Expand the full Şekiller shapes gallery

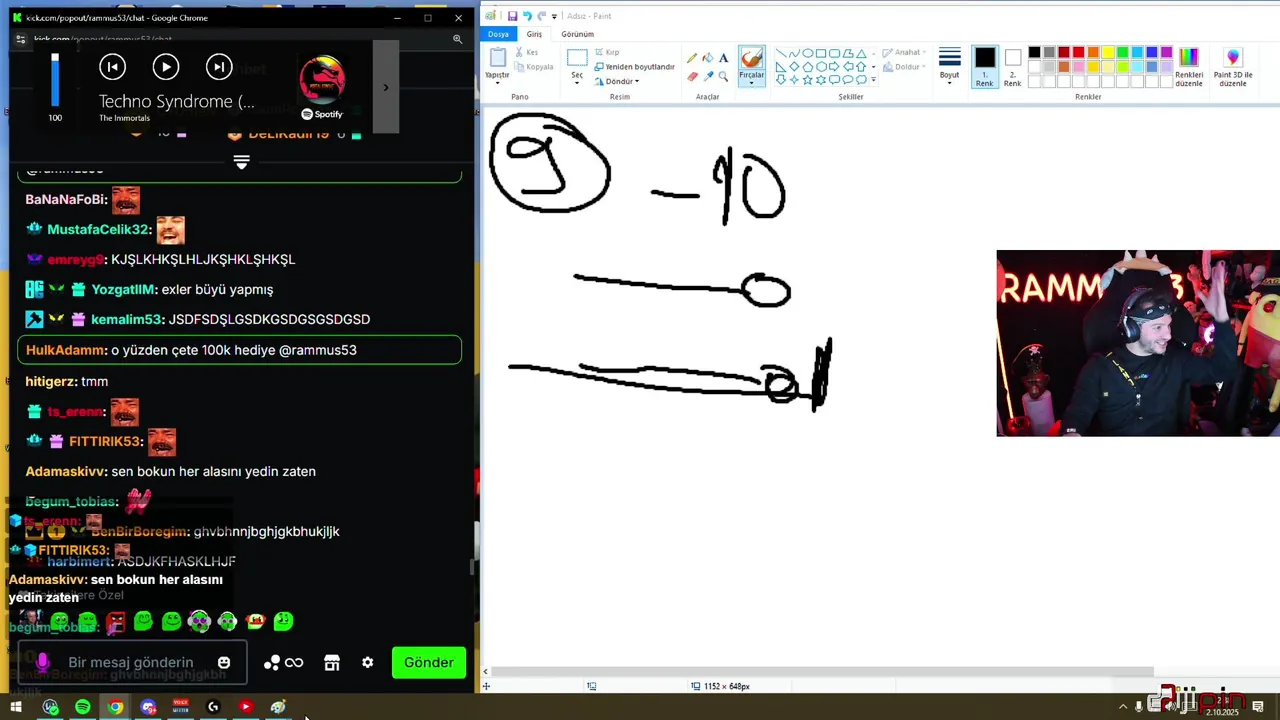[873, 80]
